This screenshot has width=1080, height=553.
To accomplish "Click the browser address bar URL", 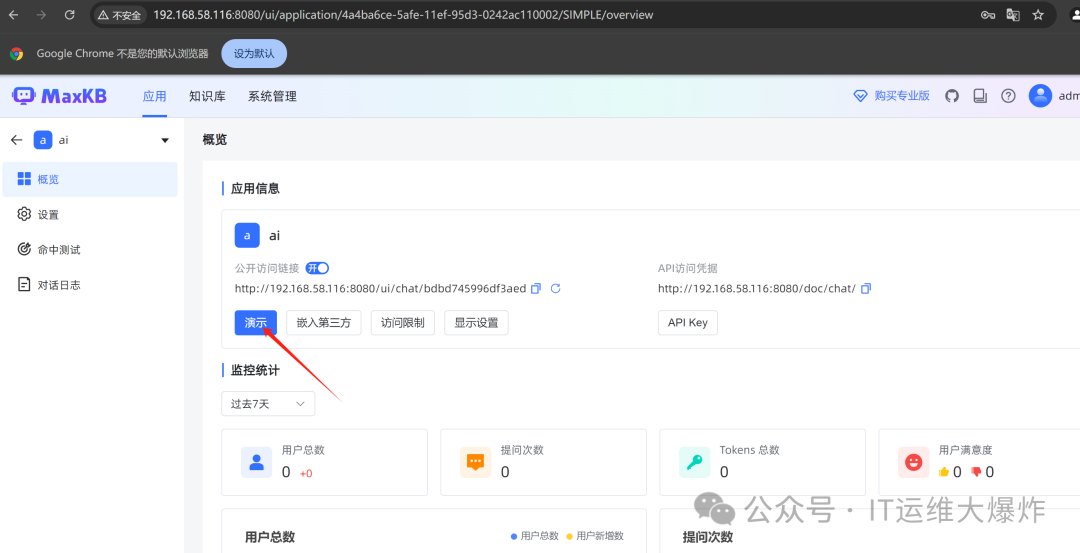I will (x=404, y=14).
